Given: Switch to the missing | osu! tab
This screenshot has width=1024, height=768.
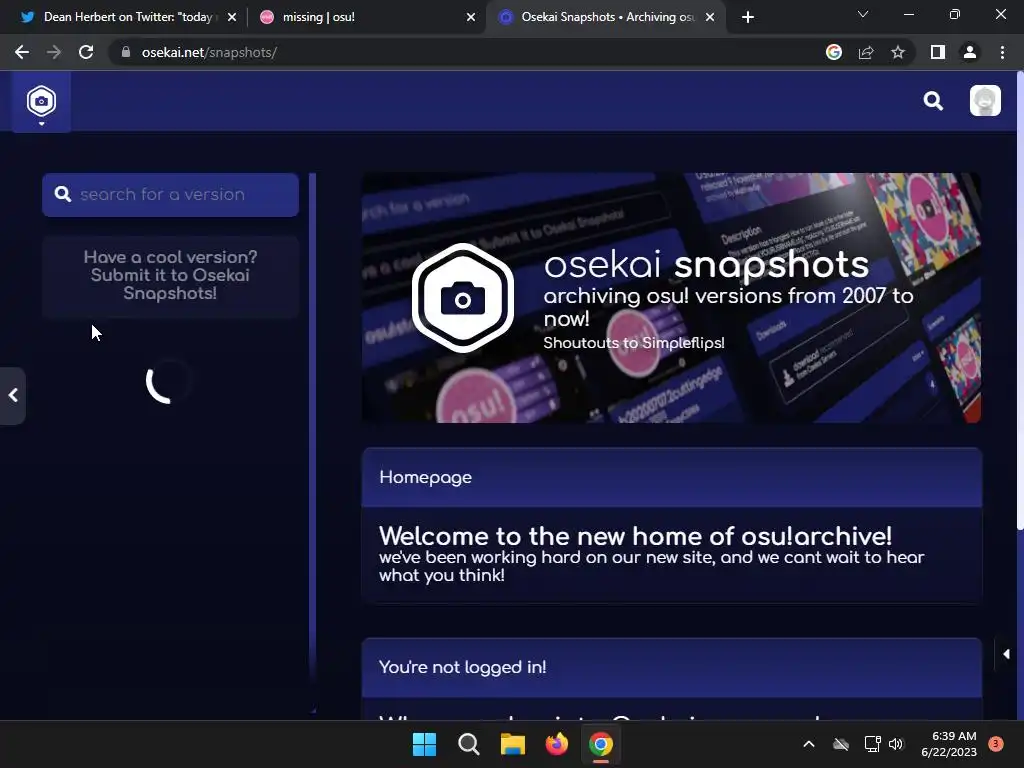Looking at the screenshot, I should [367, 17].
